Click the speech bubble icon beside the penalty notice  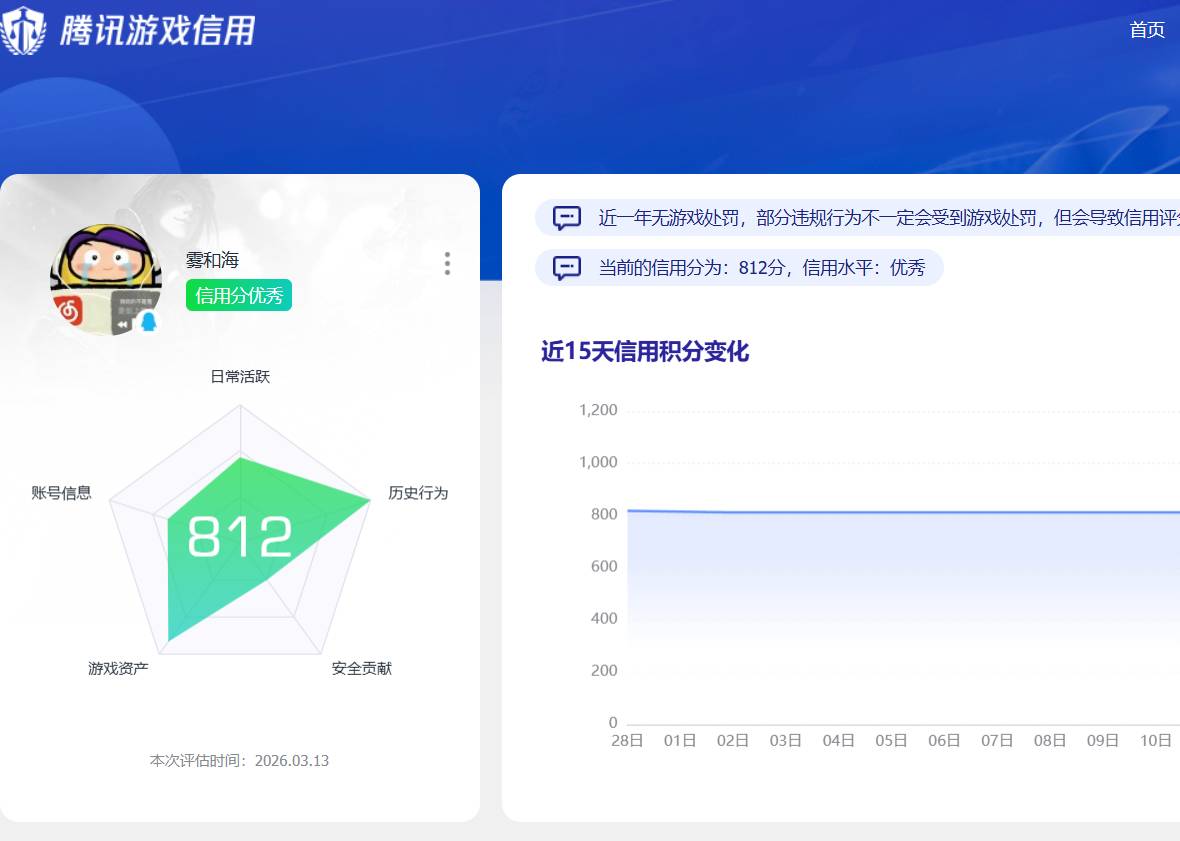click(x=566, y=217)
